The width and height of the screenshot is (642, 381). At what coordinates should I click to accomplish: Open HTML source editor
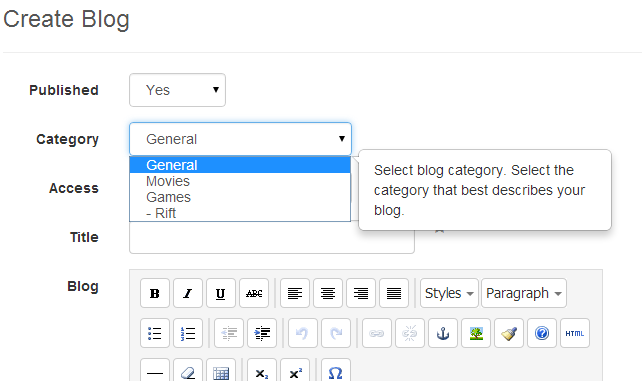coord(575,333)
